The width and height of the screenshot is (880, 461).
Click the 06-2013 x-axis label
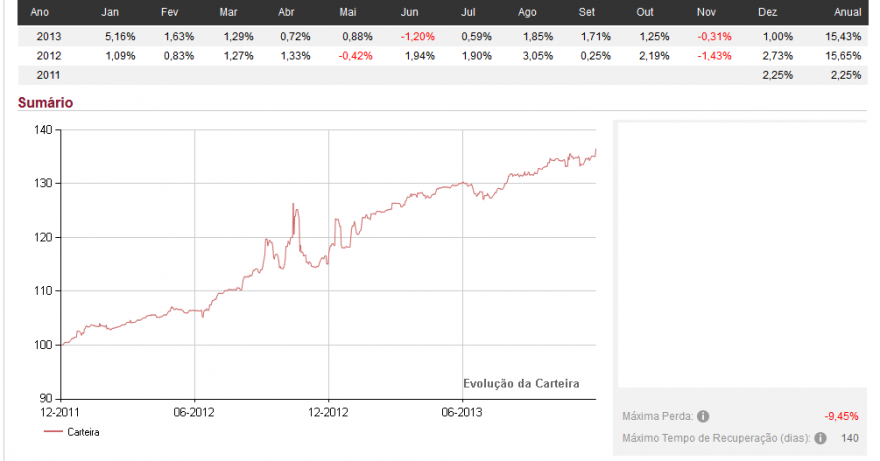[x=462, y=412]
